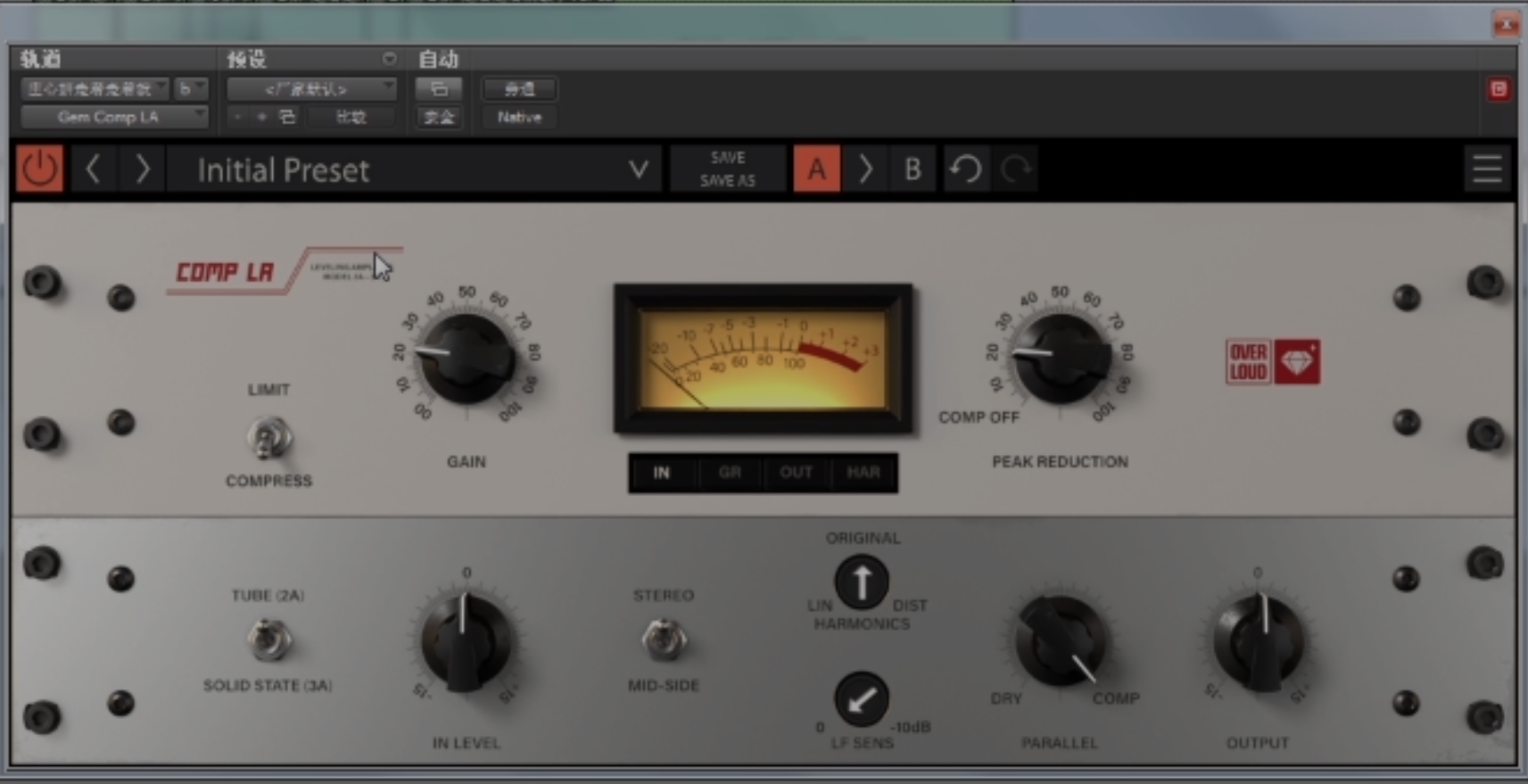Toggle the Stereo/Mid-Side switch

664,640
